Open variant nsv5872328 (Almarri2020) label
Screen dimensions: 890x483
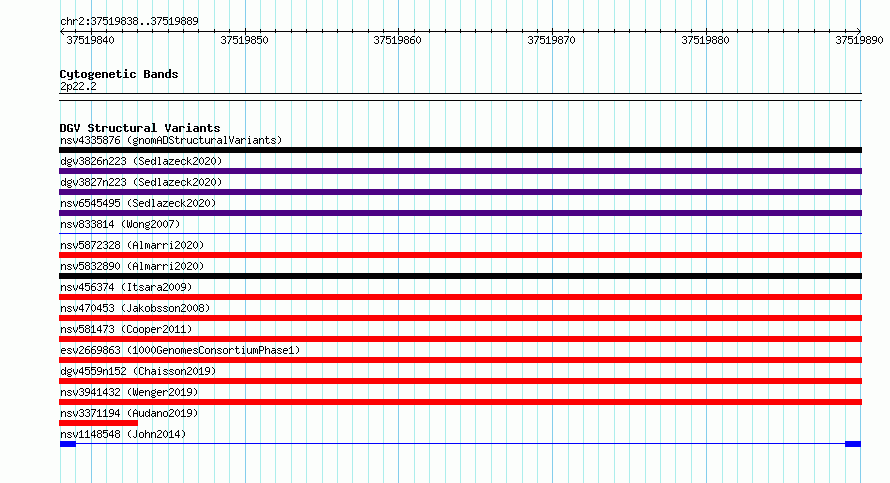pyautogui.click(x=132, y=245)
